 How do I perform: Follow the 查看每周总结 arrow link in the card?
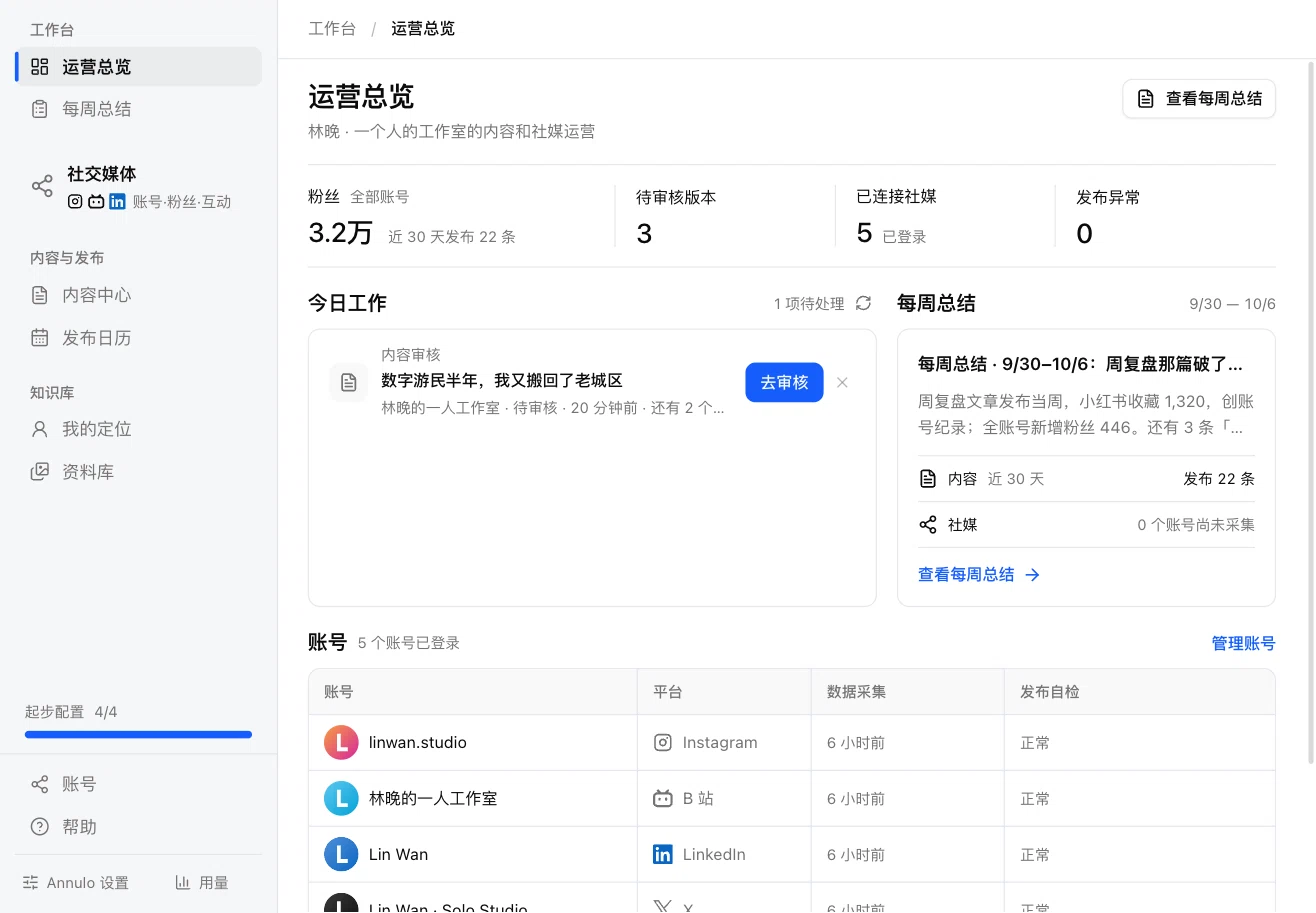pos(979,575)
